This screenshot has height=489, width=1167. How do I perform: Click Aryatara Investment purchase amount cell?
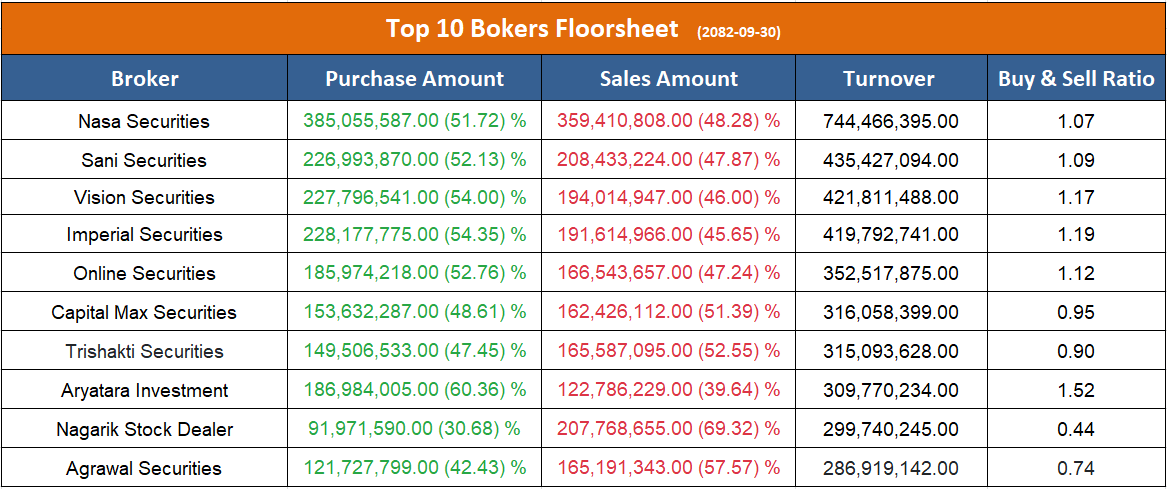point(414,390)
